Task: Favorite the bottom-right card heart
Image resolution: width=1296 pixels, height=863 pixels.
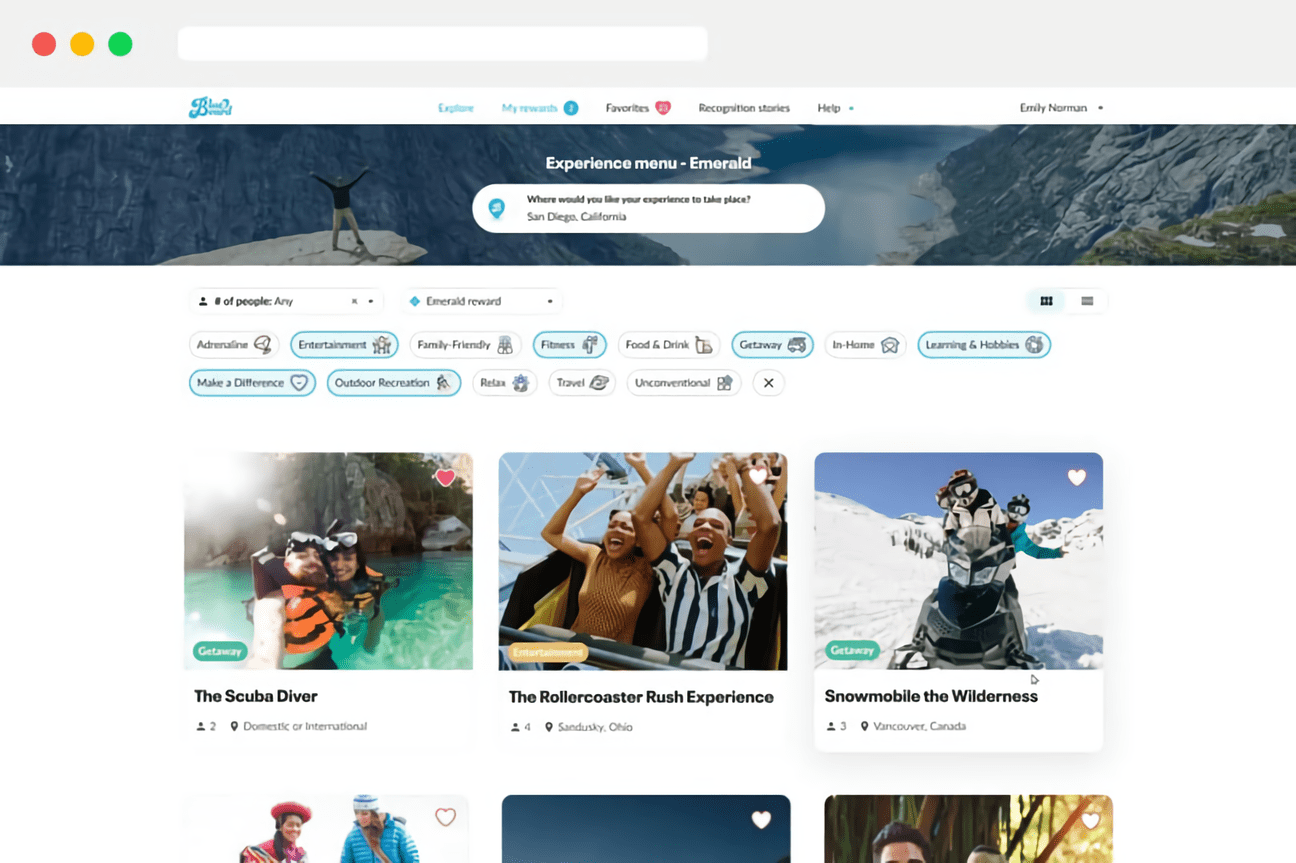Action: (x=1090, y=820)
